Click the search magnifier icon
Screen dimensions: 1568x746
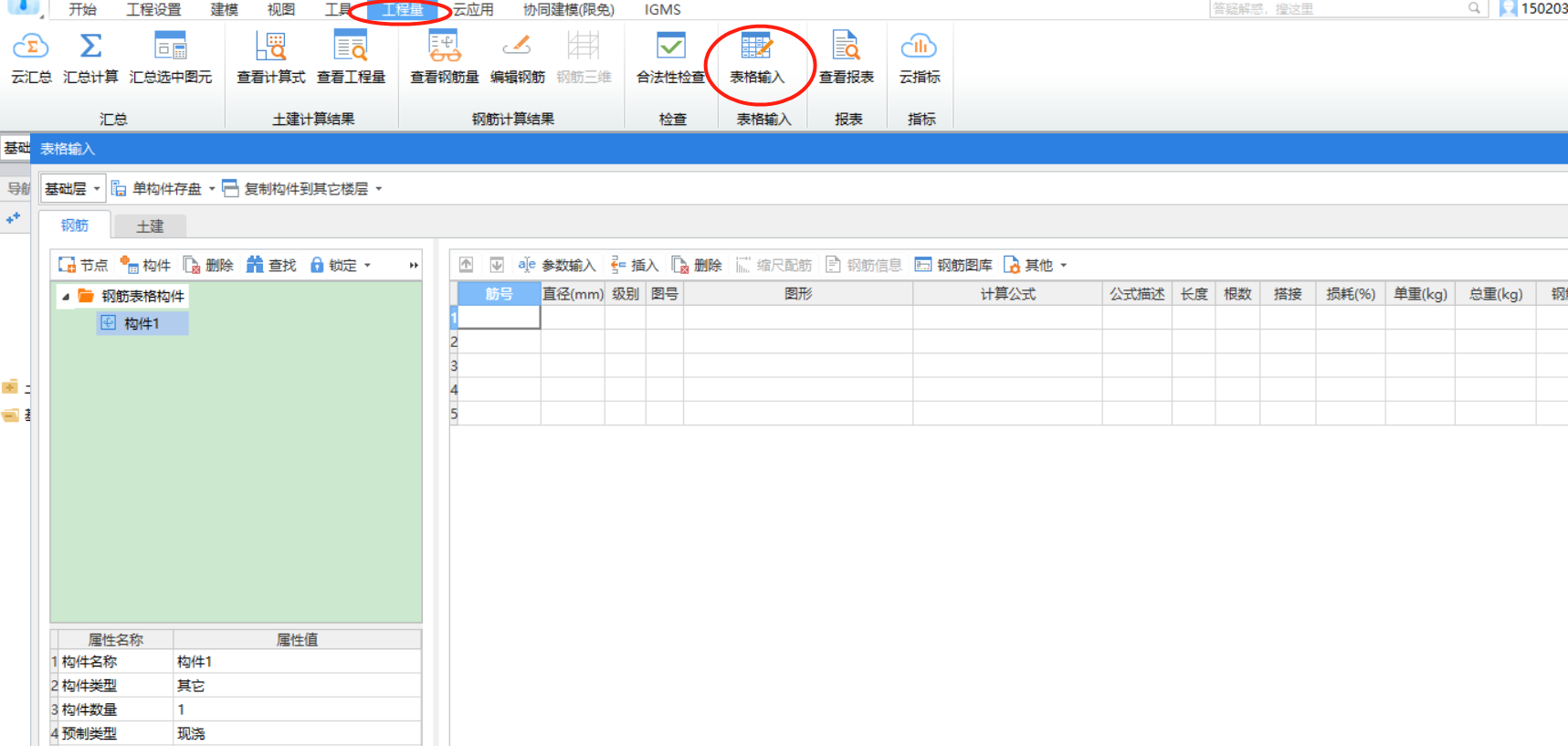click(1474, 8)
